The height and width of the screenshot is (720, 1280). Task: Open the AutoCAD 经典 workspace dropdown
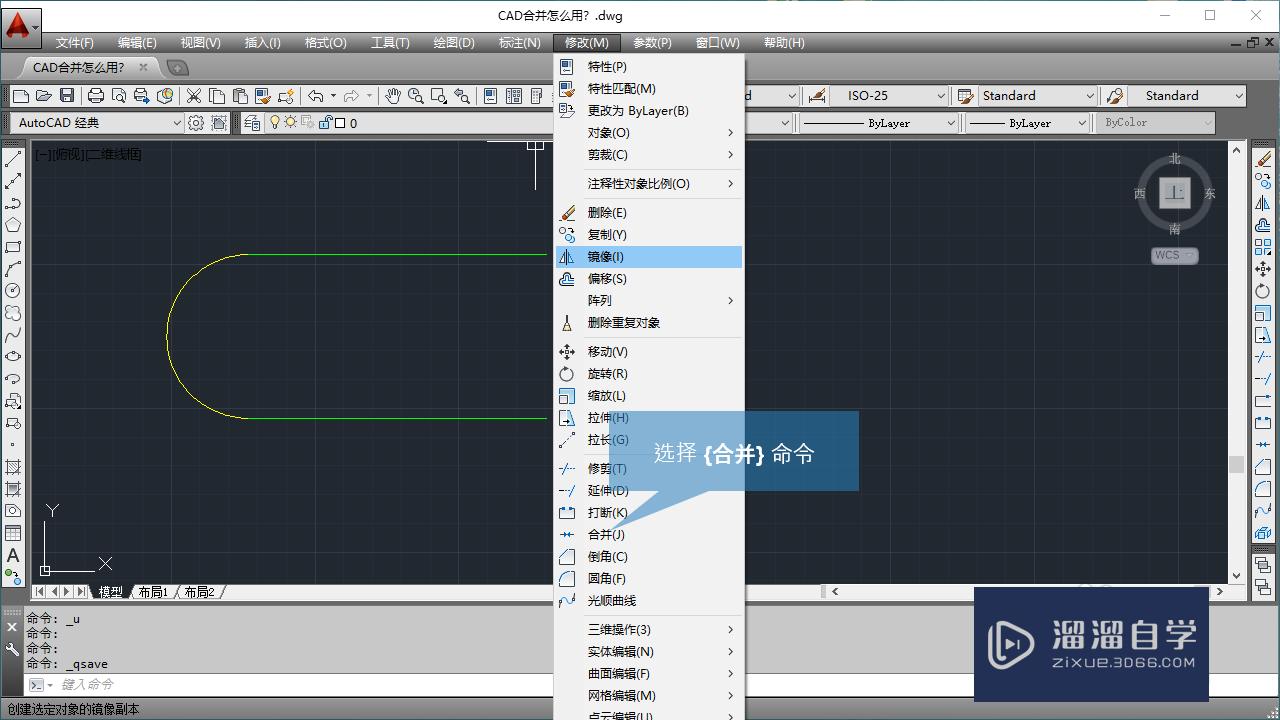click(x=98, y=123)
